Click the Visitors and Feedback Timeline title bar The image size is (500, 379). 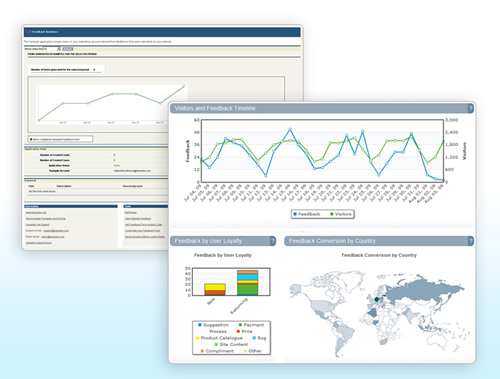(x=322, y=108)
